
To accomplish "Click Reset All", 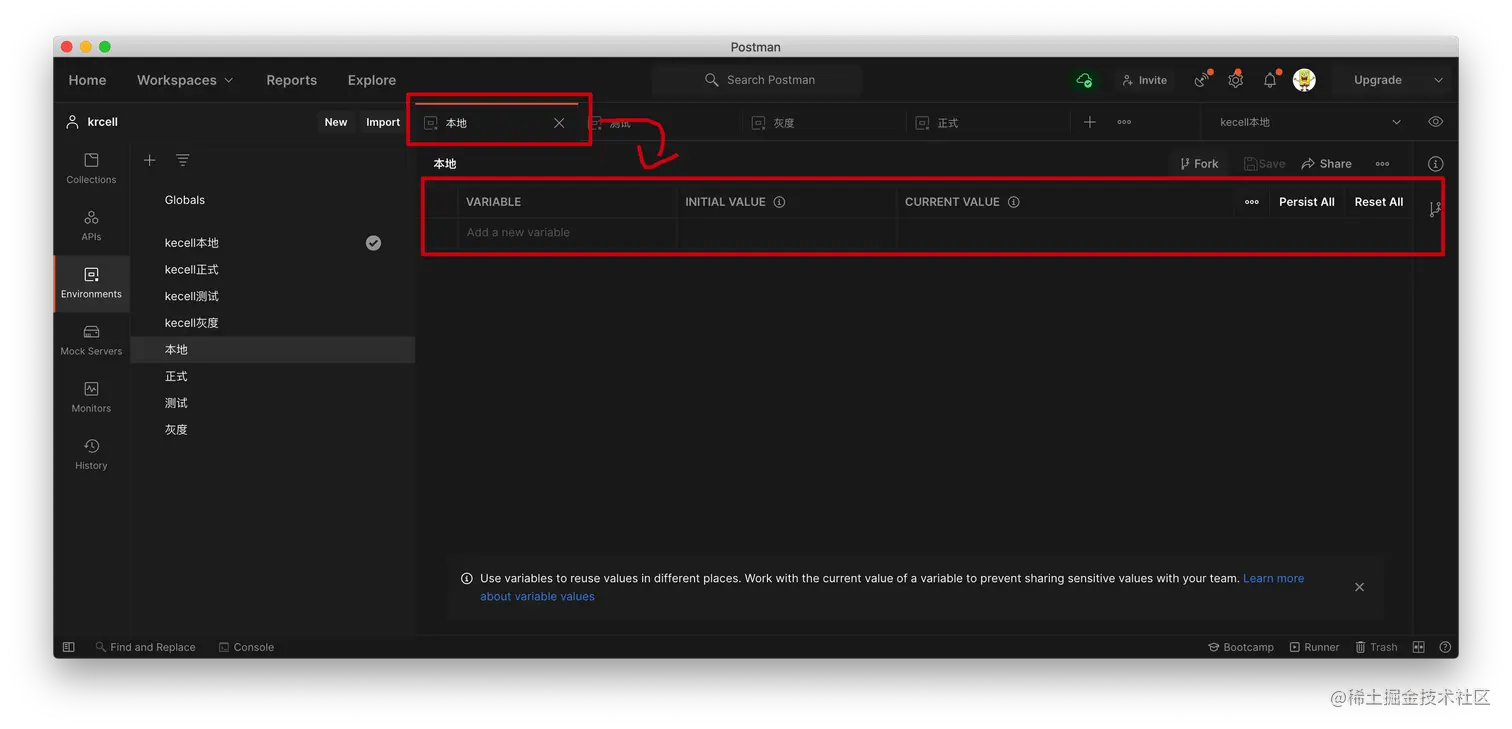I will tap(1378, 202).
